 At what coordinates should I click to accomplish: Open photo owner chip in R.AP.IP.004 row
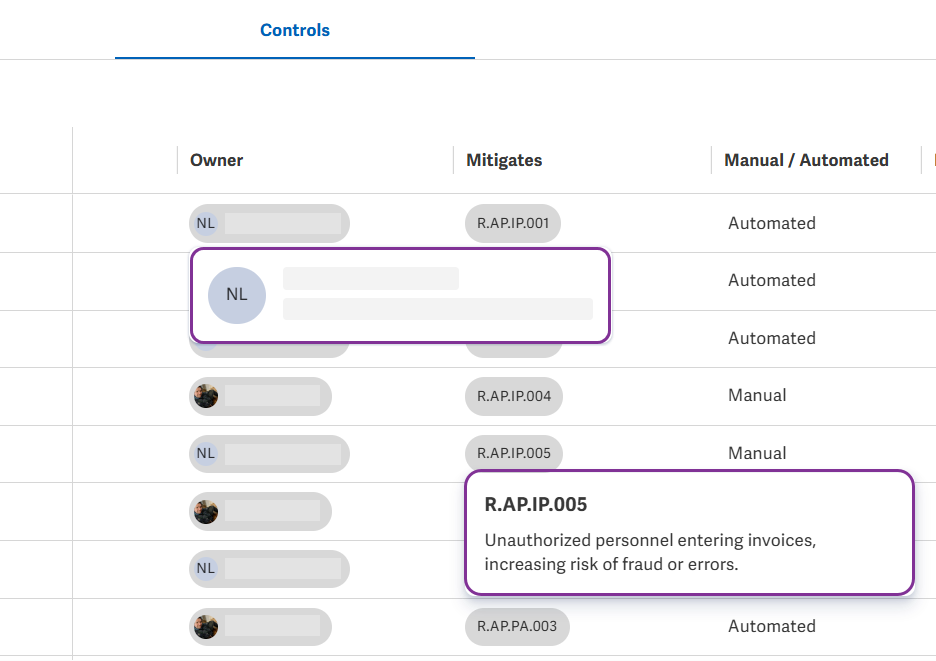coord(260,396)
